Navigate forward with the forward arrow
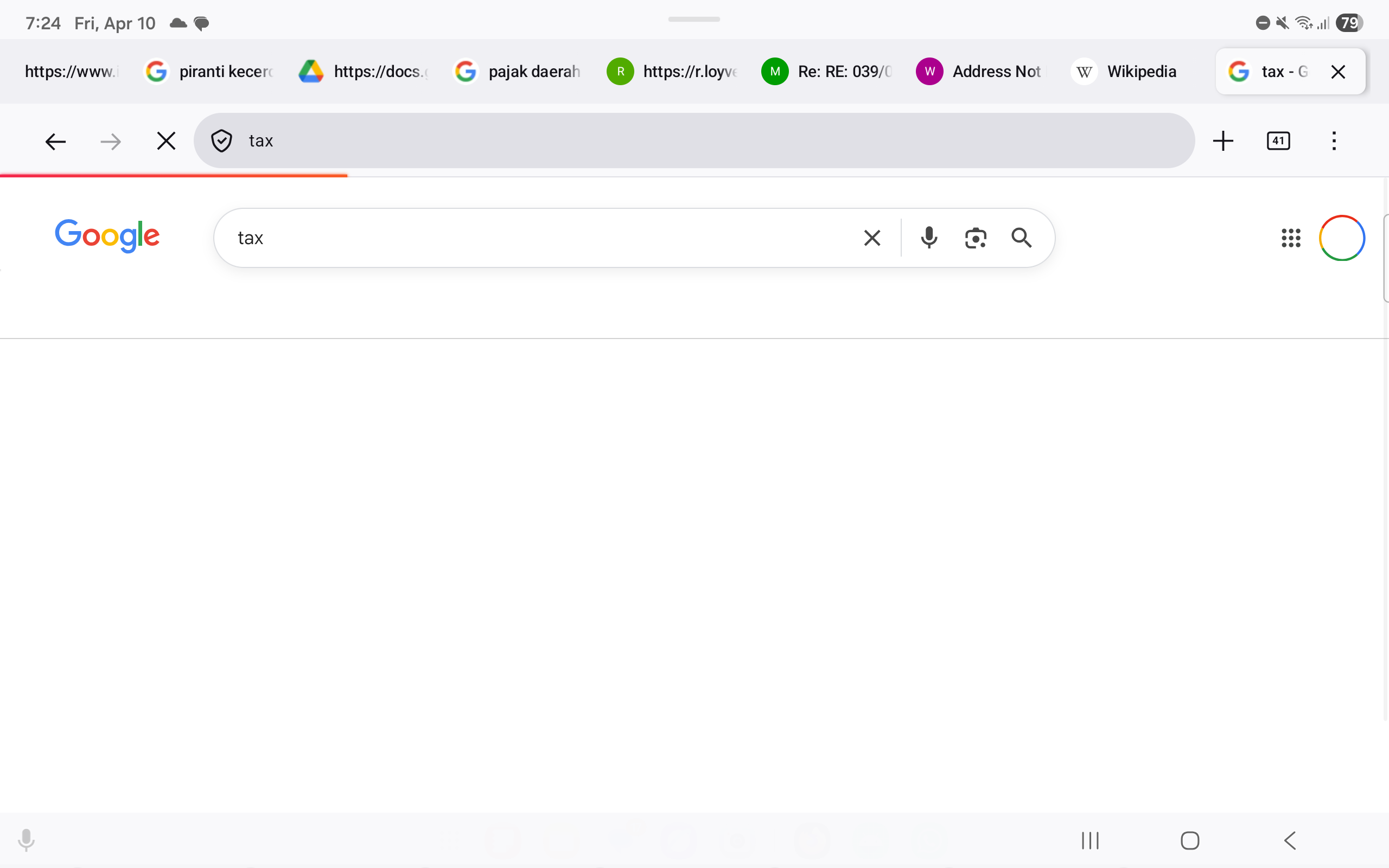 click(x=110, y=141)
